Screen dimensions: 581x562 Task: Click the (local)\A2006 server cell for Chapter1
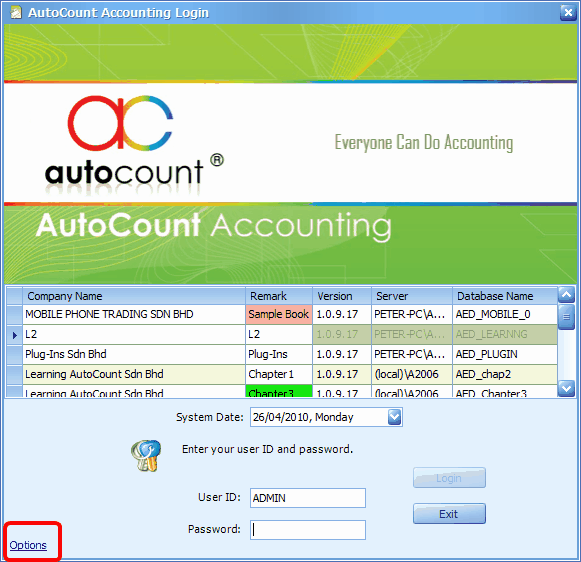click(412, 374)
